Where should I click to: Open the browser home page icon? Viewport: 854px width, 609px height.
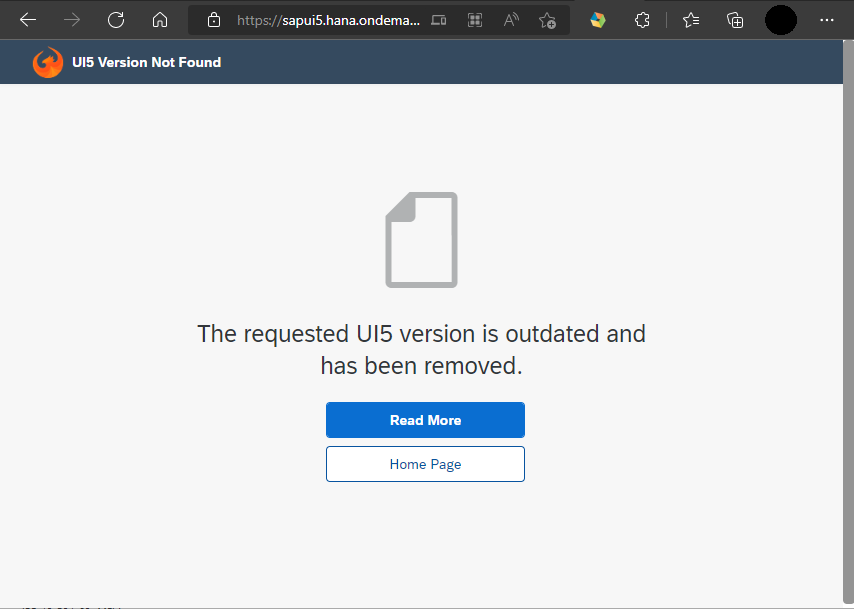[160, 20]
